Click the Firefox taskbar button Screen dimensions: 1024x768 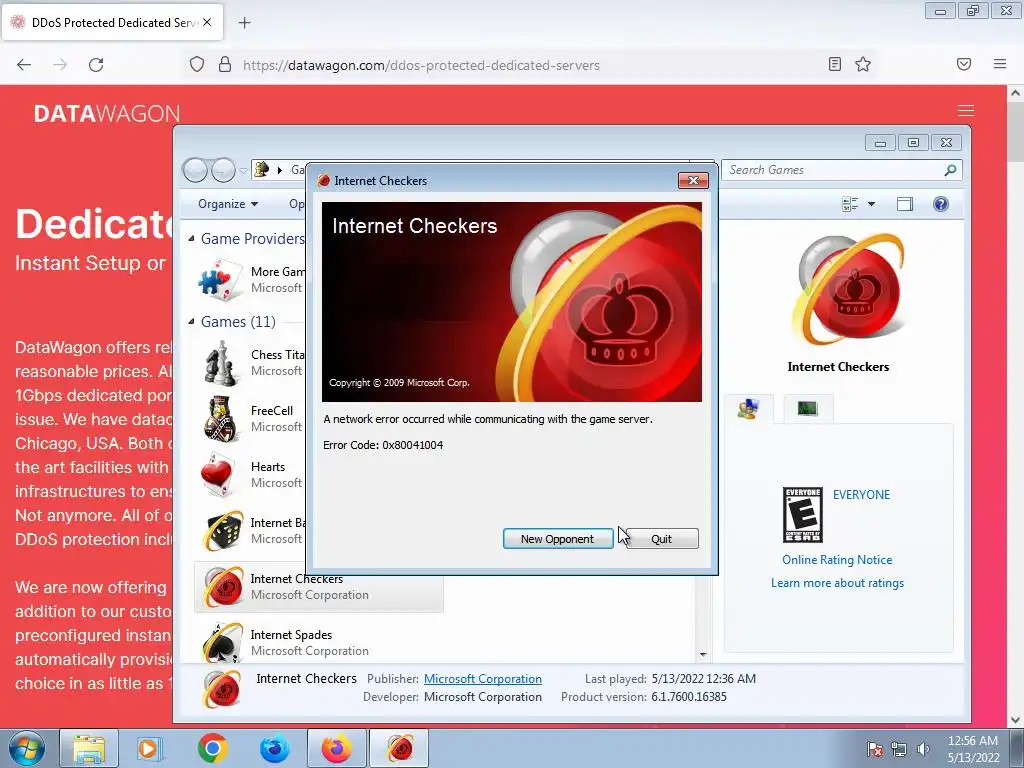(x=336, y=748)
